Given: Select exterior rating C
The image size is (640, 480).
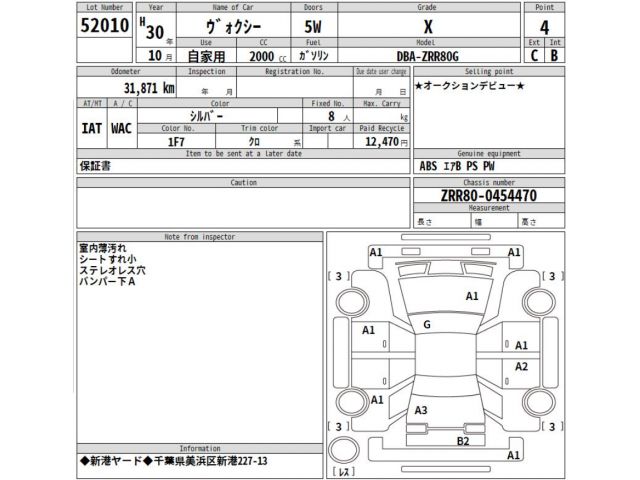Looking at the screenshot, I should [534, 56].
